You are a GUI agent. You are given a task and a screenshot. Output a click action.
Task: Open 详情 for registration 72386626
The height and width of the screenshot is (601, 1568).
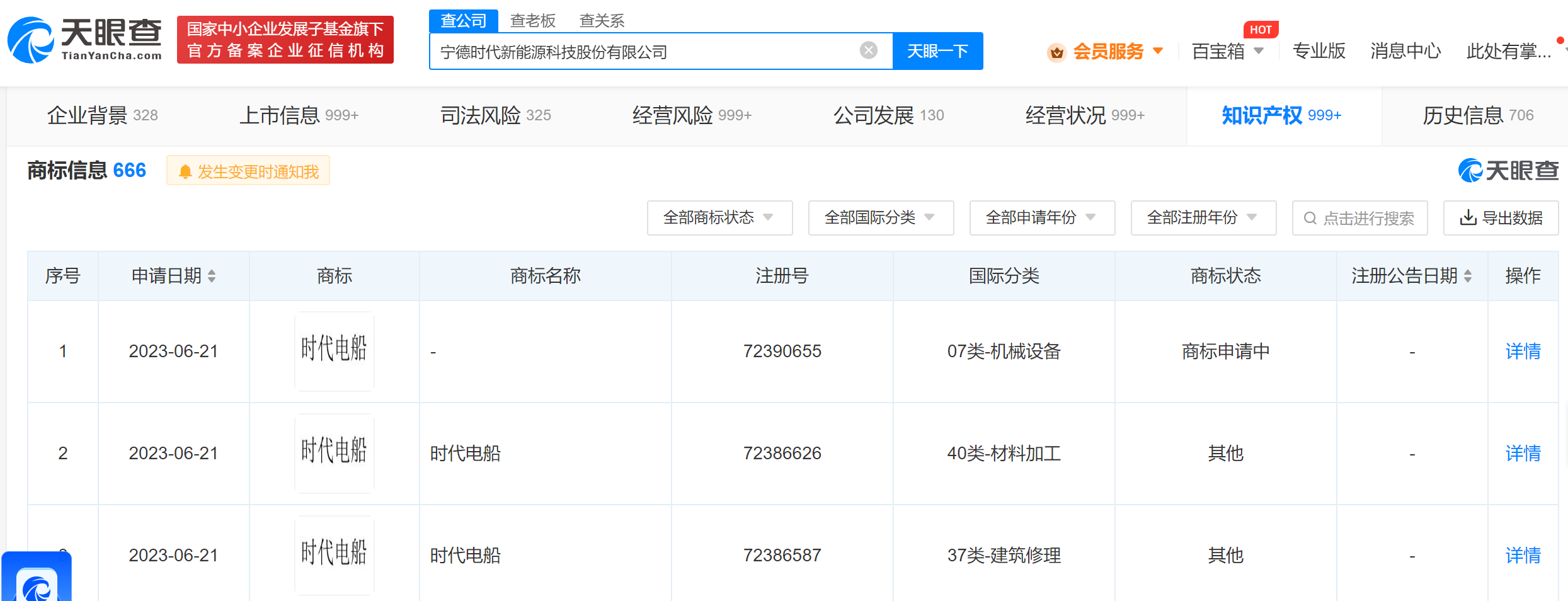click(1523, 453)
